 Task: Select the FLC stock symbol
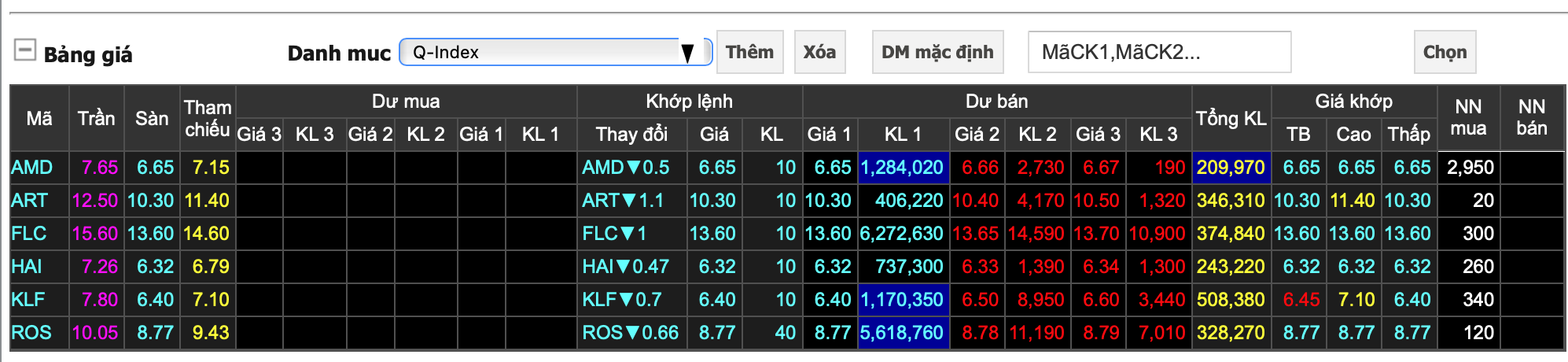(x=29, y=234)
